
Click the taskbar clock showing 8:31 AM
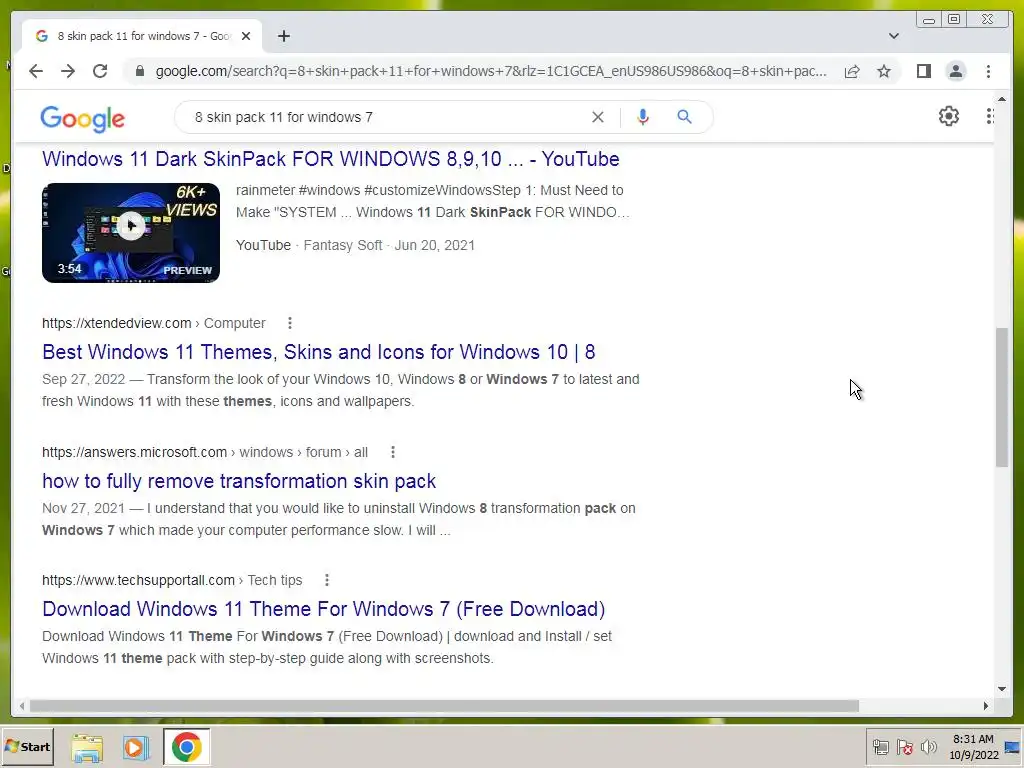tap(973, 747)
